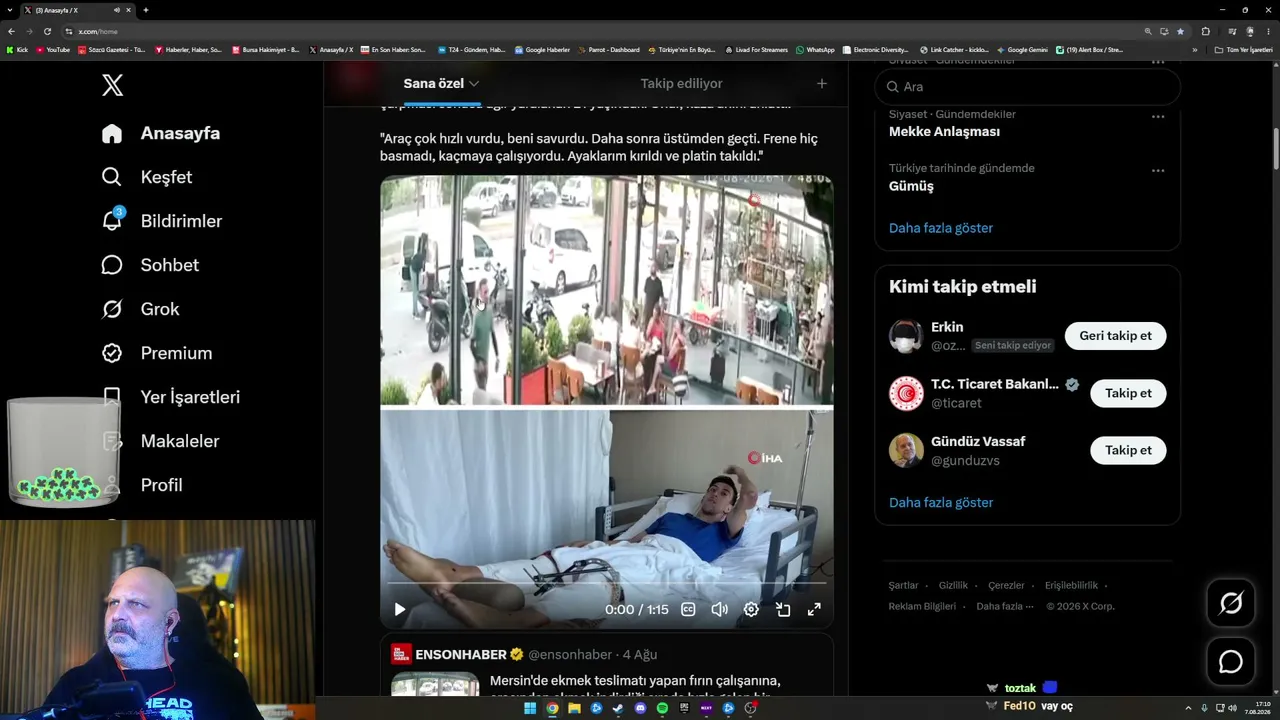1280x720 pixels.
Task: Open Gündüz Vassaf's profile avatar
Action: point(906,450)
